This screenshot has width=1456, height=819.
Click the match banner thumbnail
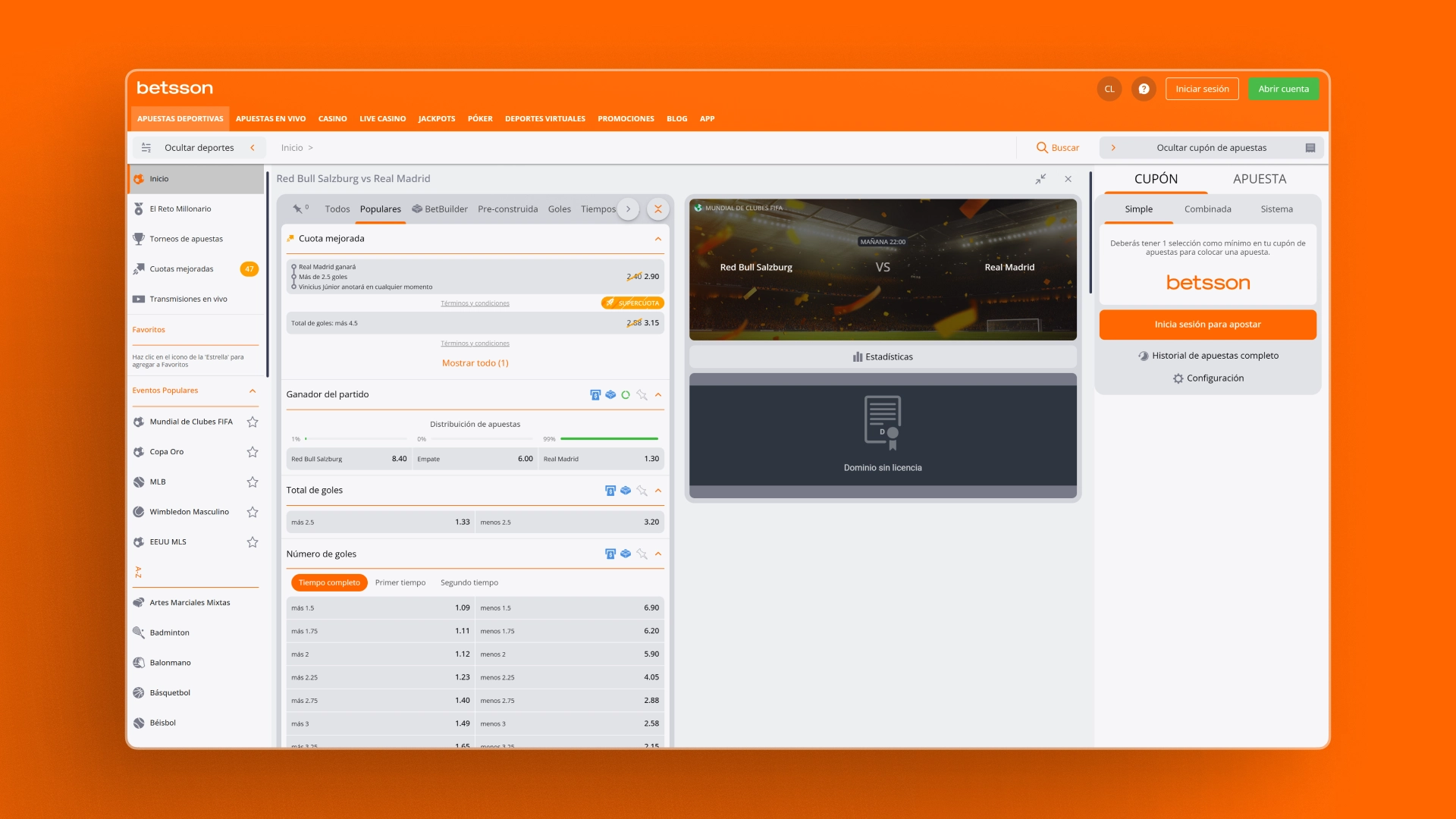point(883,269)
